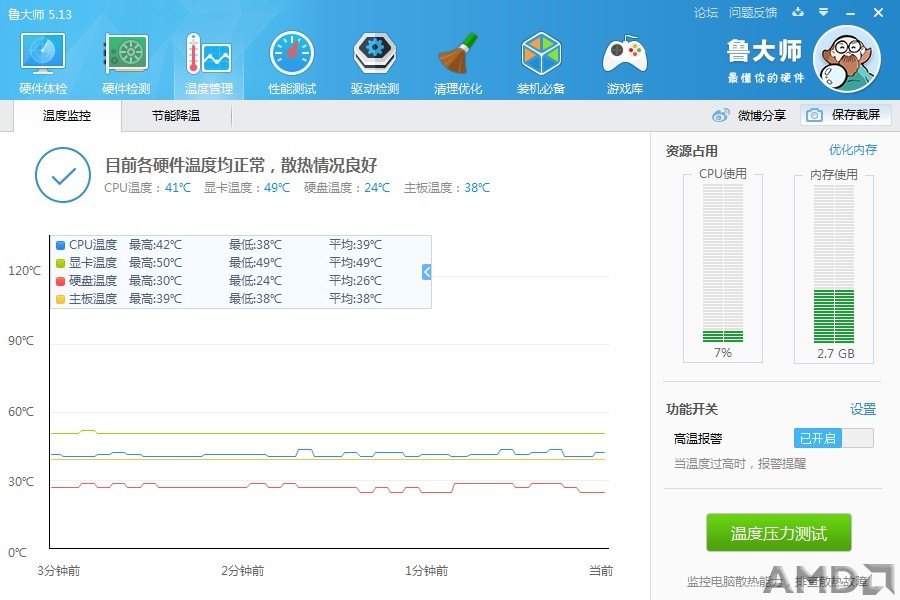Click the 鲁大师 mascot avatar

click(847, 60)
